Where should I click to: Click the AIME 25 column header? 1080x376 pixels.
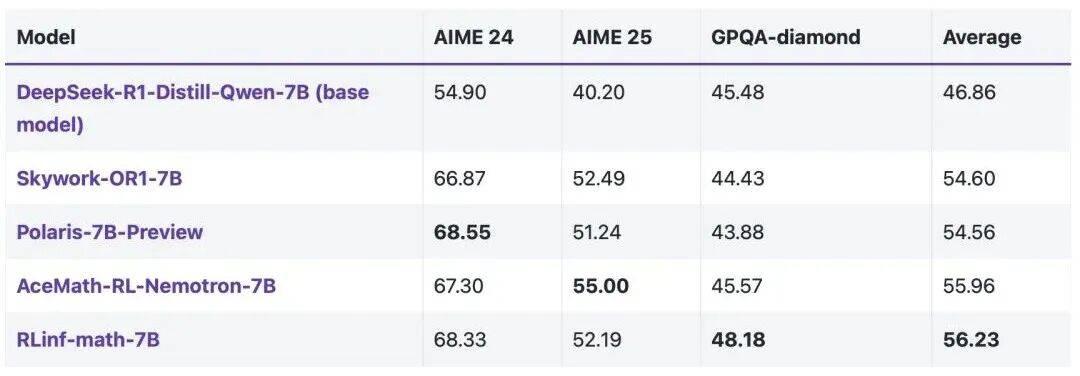point(612,37)
